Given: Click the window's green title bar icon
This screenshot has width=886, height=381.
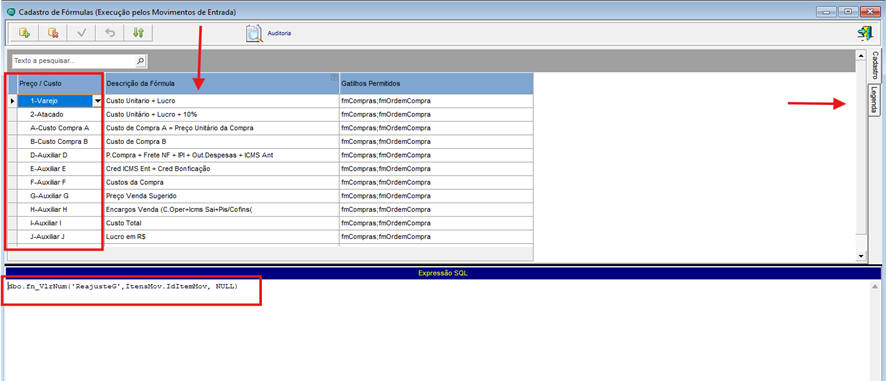Looking at the screenshot, I should point(10,12).
